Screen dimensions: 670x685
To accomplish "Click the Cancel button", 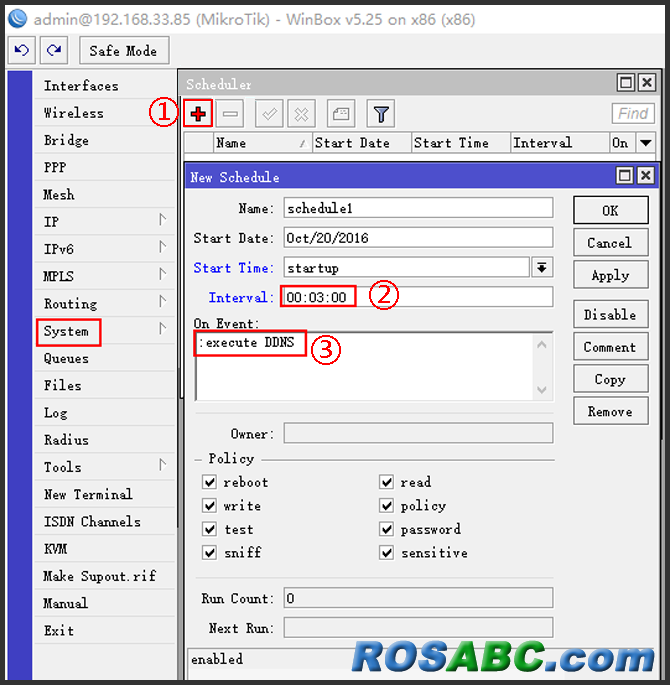I will [611, 242].
